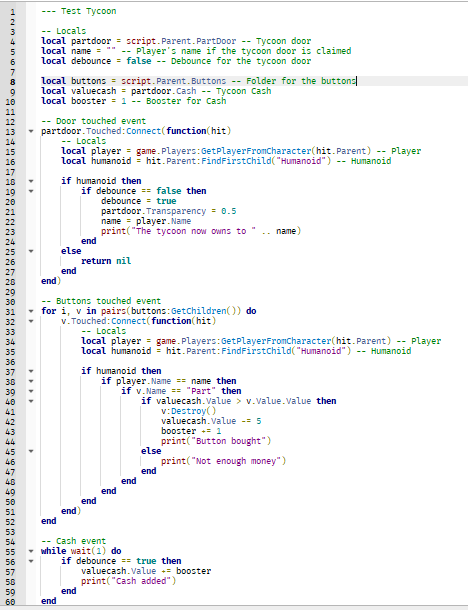Collapse the 'if v.Name == "Part"' block

31,391
